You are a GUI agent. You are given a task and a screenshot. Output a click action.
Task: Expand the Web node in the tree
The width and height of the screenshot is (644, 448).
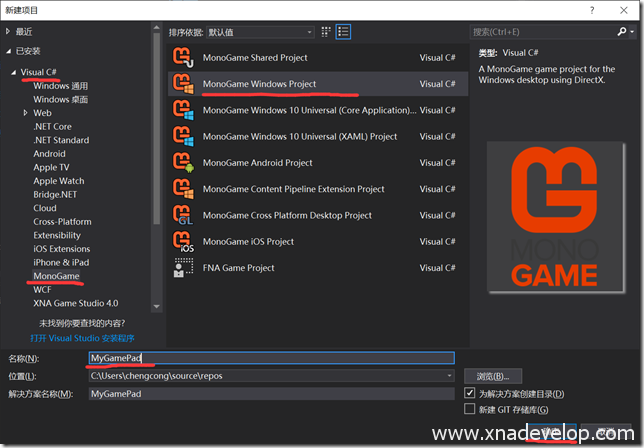point(24,113)
